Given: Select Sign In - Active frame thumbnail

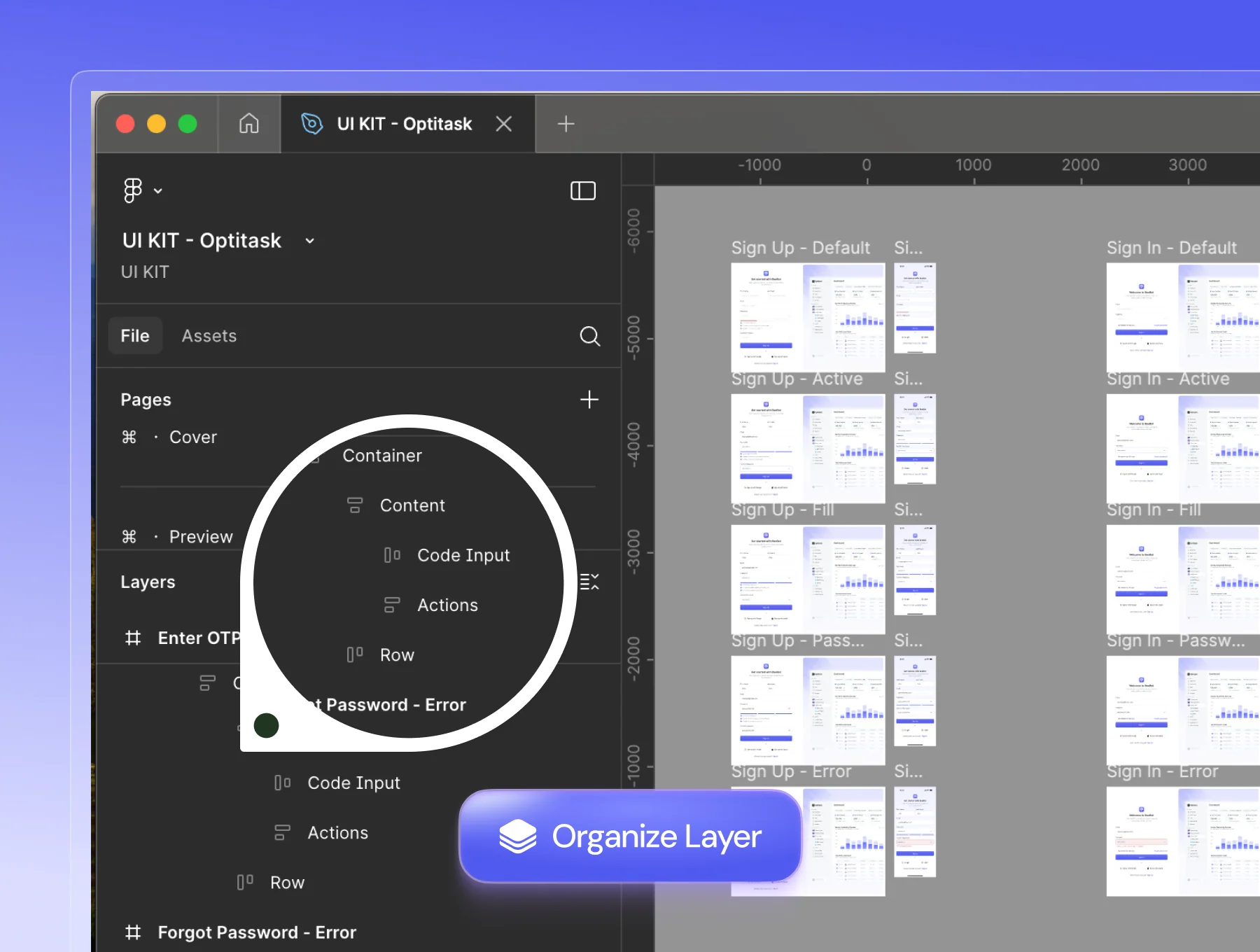Looking at the screenshot, I should (x=1183, y=449).
